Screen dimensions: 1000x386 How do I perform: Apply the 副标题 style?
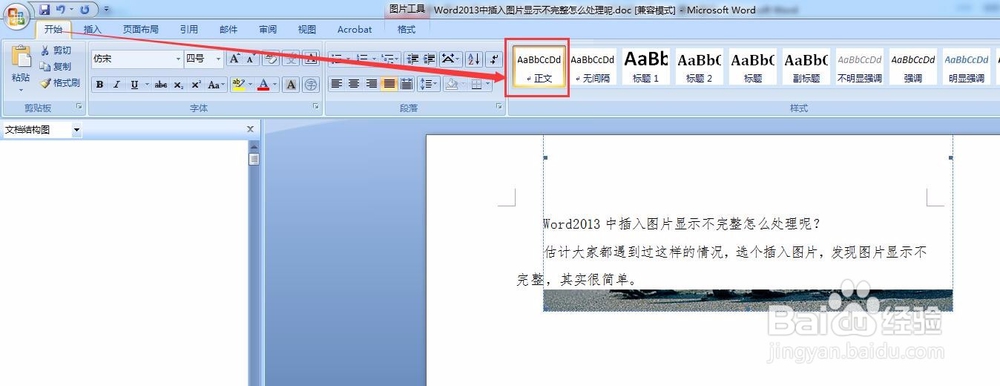pos(806,67)
